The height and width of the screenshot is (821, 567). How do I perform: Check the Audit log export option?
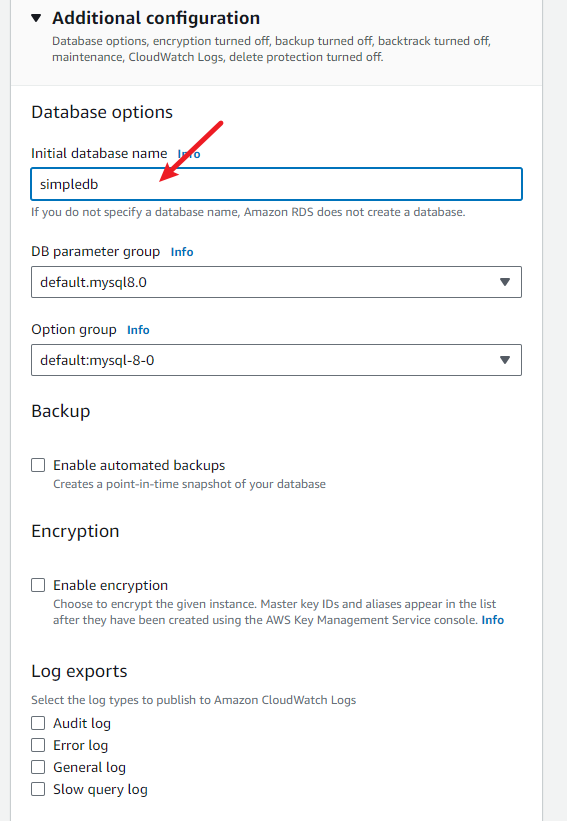[x=38, y=723]
